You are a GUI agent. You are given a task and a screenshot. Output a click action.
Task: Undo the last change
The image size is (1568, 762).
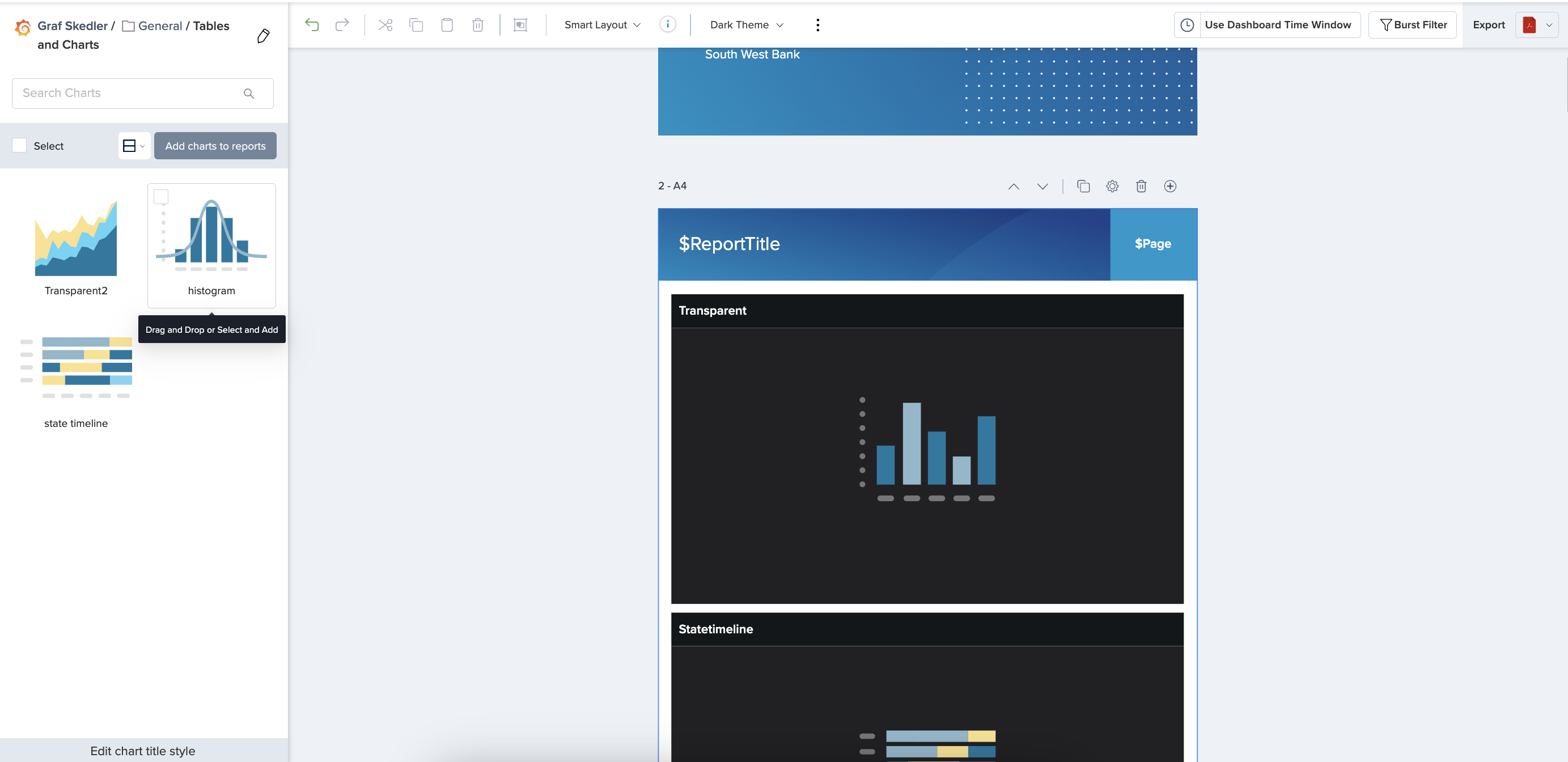coord(312,24)
